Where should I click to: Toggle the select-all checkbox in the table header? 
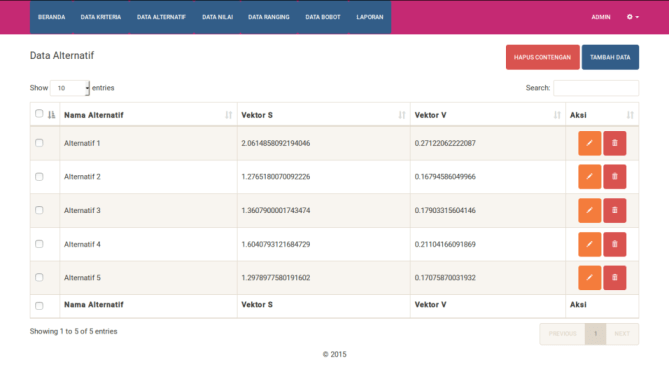click(39, 113)
